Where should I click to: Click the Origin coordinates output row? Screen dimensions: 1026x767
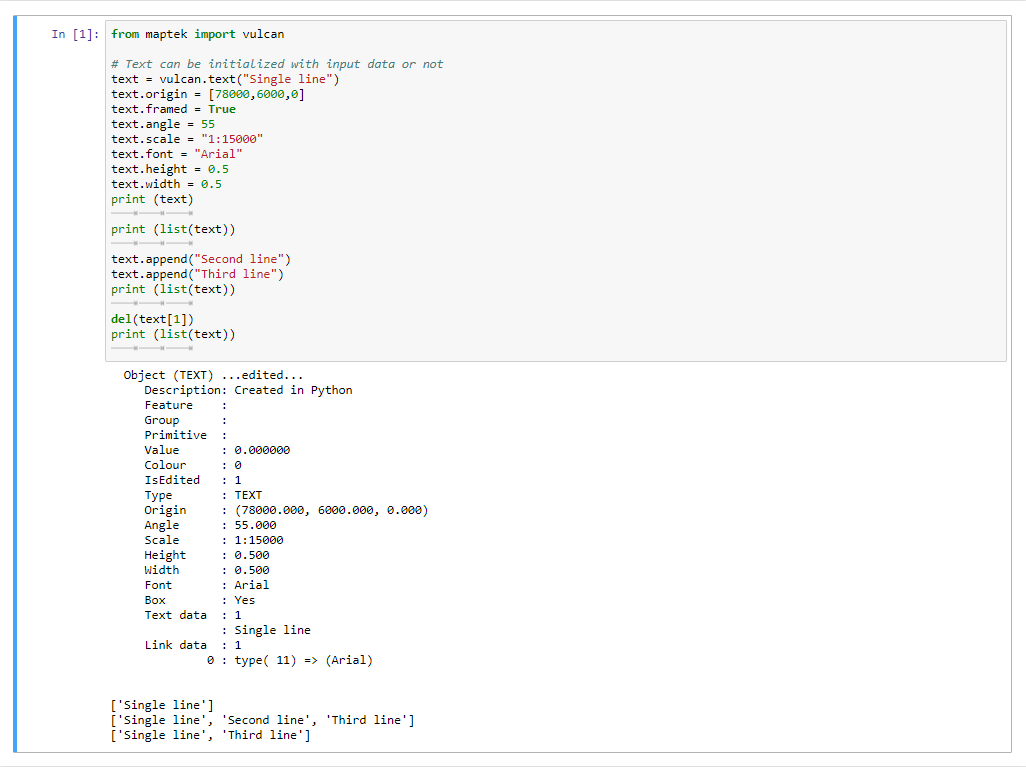(287, 510)
